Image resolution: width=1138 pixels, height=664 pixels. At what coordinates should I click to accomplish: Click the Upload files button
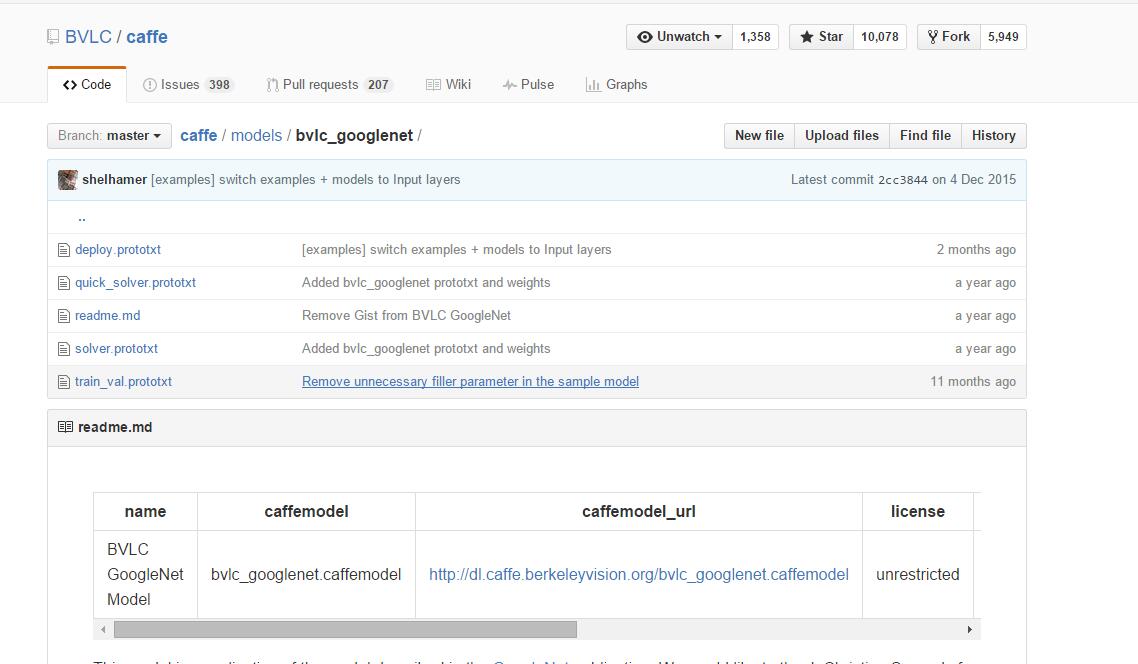841,136
